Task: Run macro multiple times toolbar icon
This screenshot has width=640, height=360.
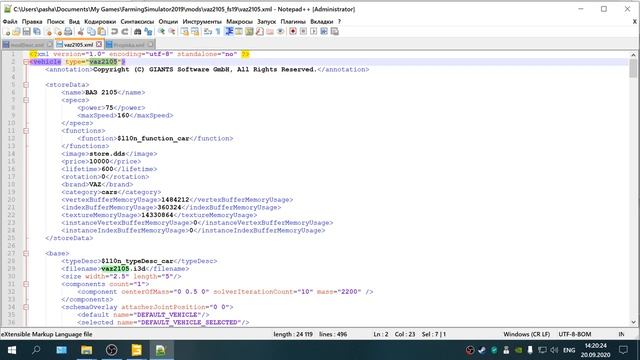Action: click(x=324, y=31)
